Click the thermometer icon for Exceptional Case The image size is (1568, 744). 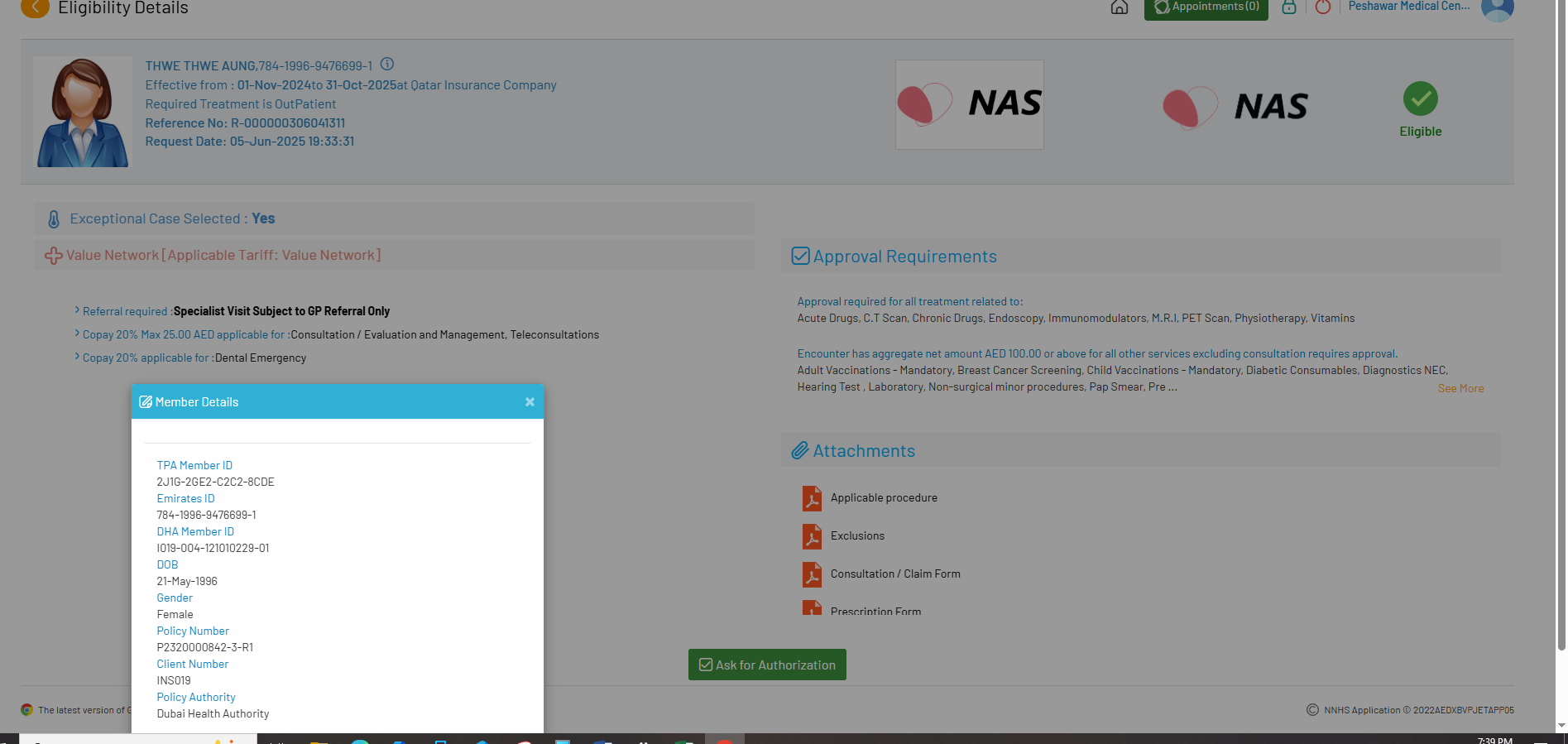[x=54, y=219]
